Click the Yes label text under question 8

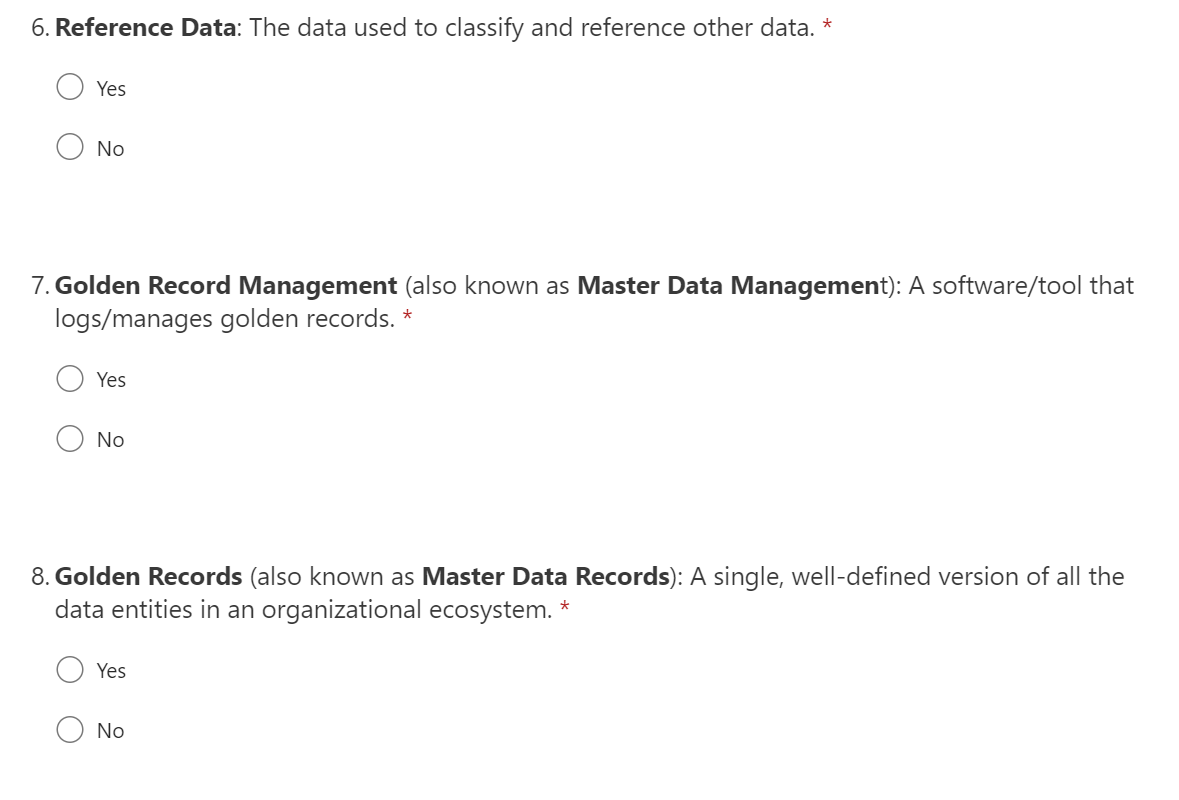111,671
